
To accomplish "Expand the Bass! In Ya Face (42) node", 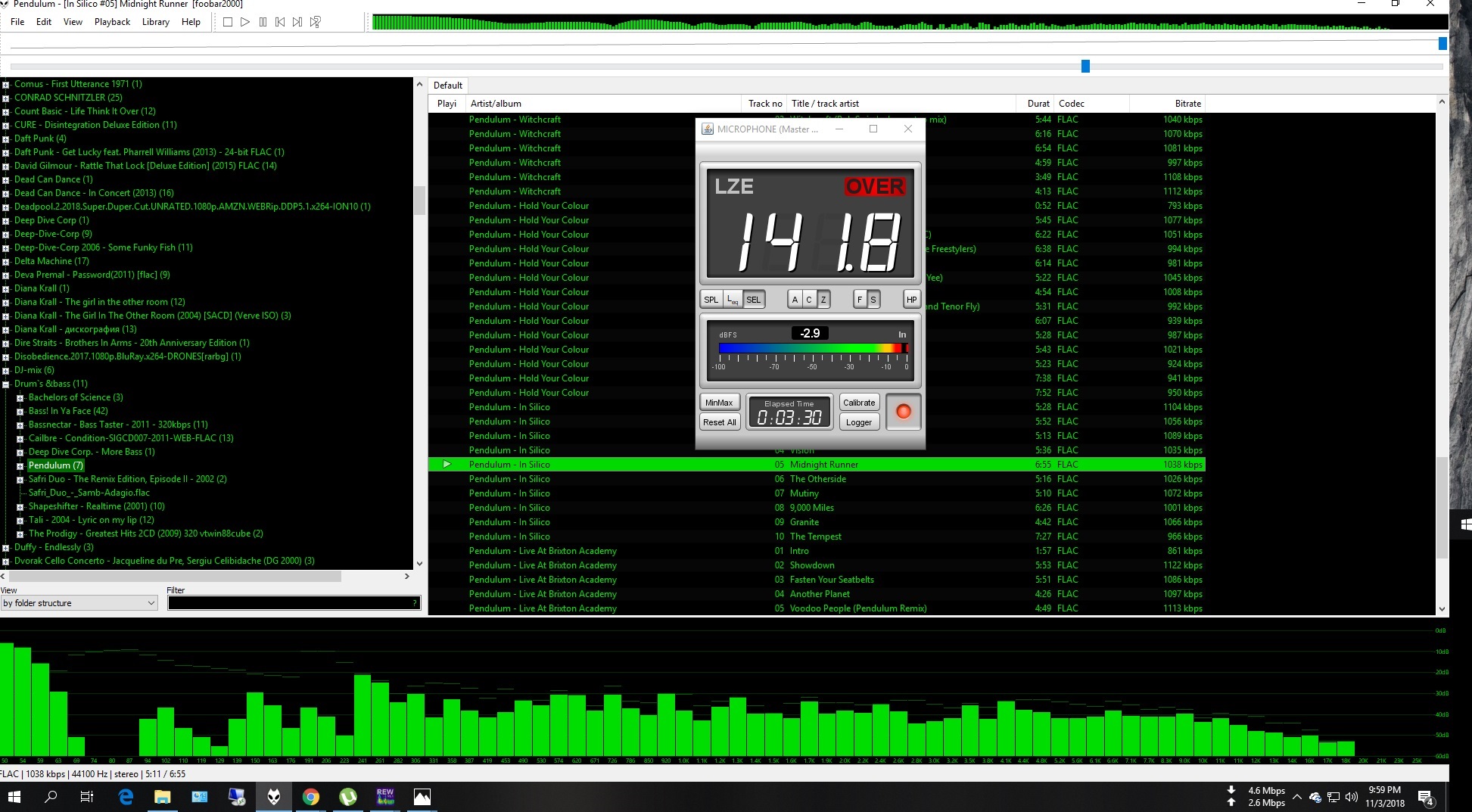I will pos(20,412).
